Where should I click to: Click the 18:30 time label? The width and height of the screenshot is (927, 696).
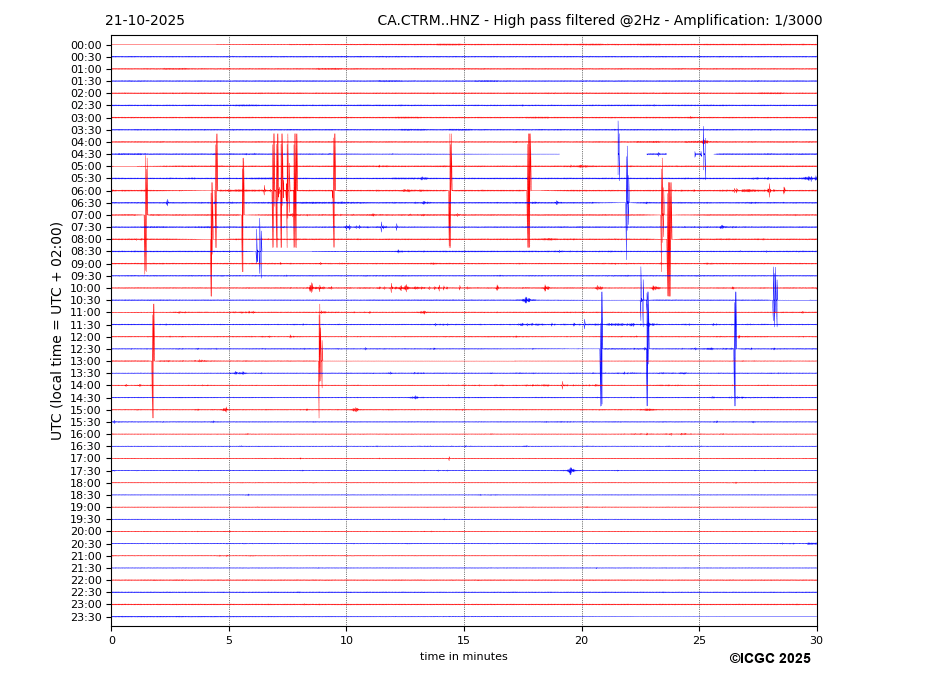[x=86, y=495]
